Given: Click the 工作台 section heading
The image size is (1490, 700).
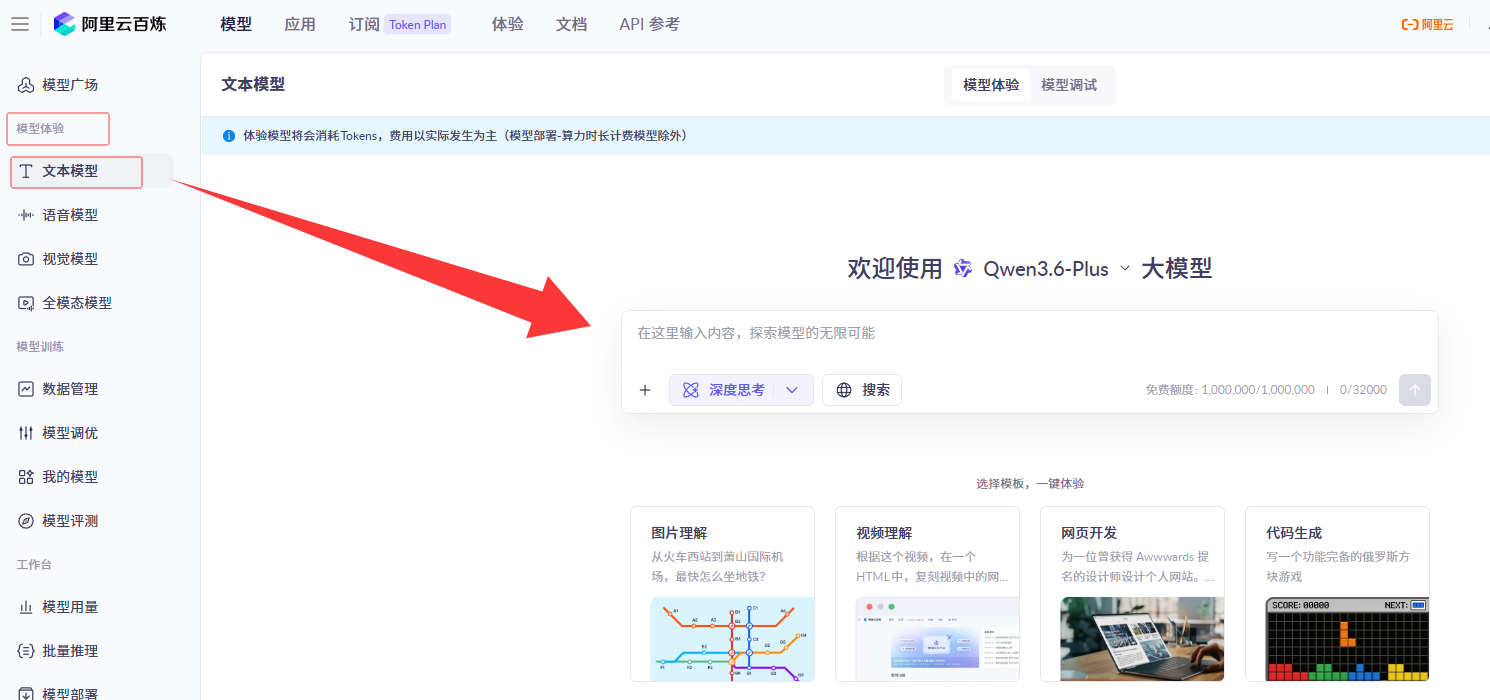Looking at the screenshot, I should pyautogui.click(x=34, y=565).
